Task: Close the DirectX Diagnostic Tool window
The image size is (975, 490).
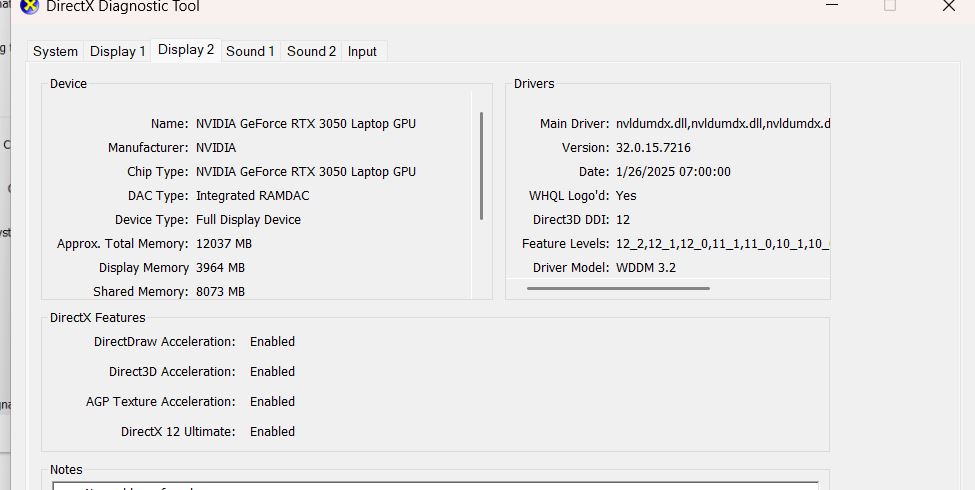Action: tap(949, 6)
